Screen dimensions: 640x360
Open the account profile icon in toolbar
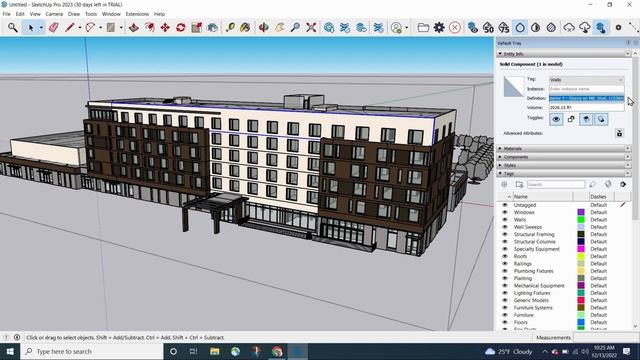tap(396, 27)
